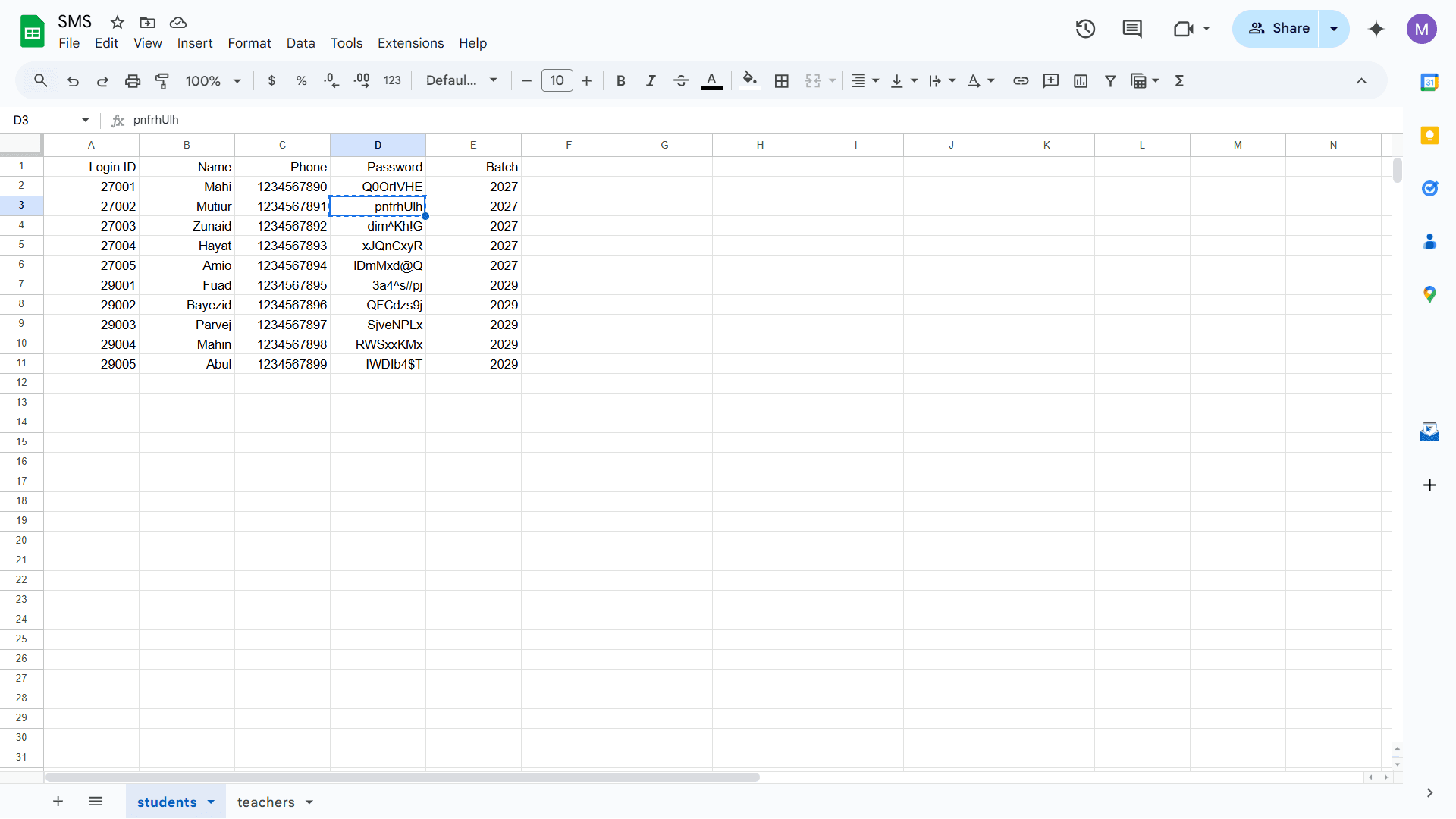Viewport: 1456px width, 819px height.
Task: Click the font size field
Action: click(x=557, y=80)
